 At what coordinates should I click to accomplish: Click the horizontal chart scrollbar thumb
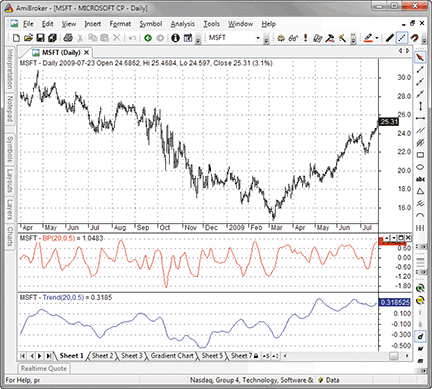click(x=394, y=356)
